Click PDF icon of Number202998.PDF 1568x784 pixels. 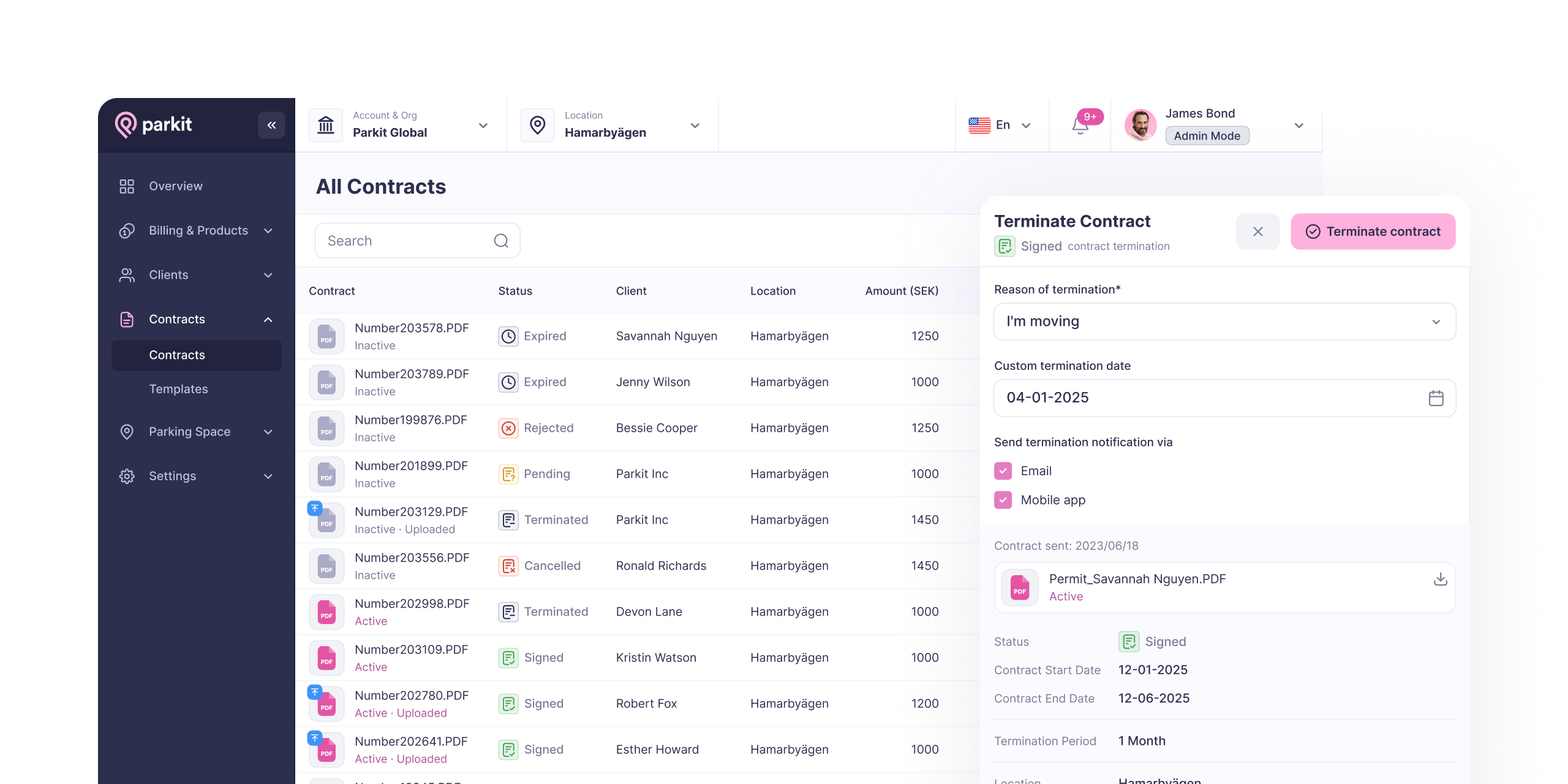pos(326,612)
